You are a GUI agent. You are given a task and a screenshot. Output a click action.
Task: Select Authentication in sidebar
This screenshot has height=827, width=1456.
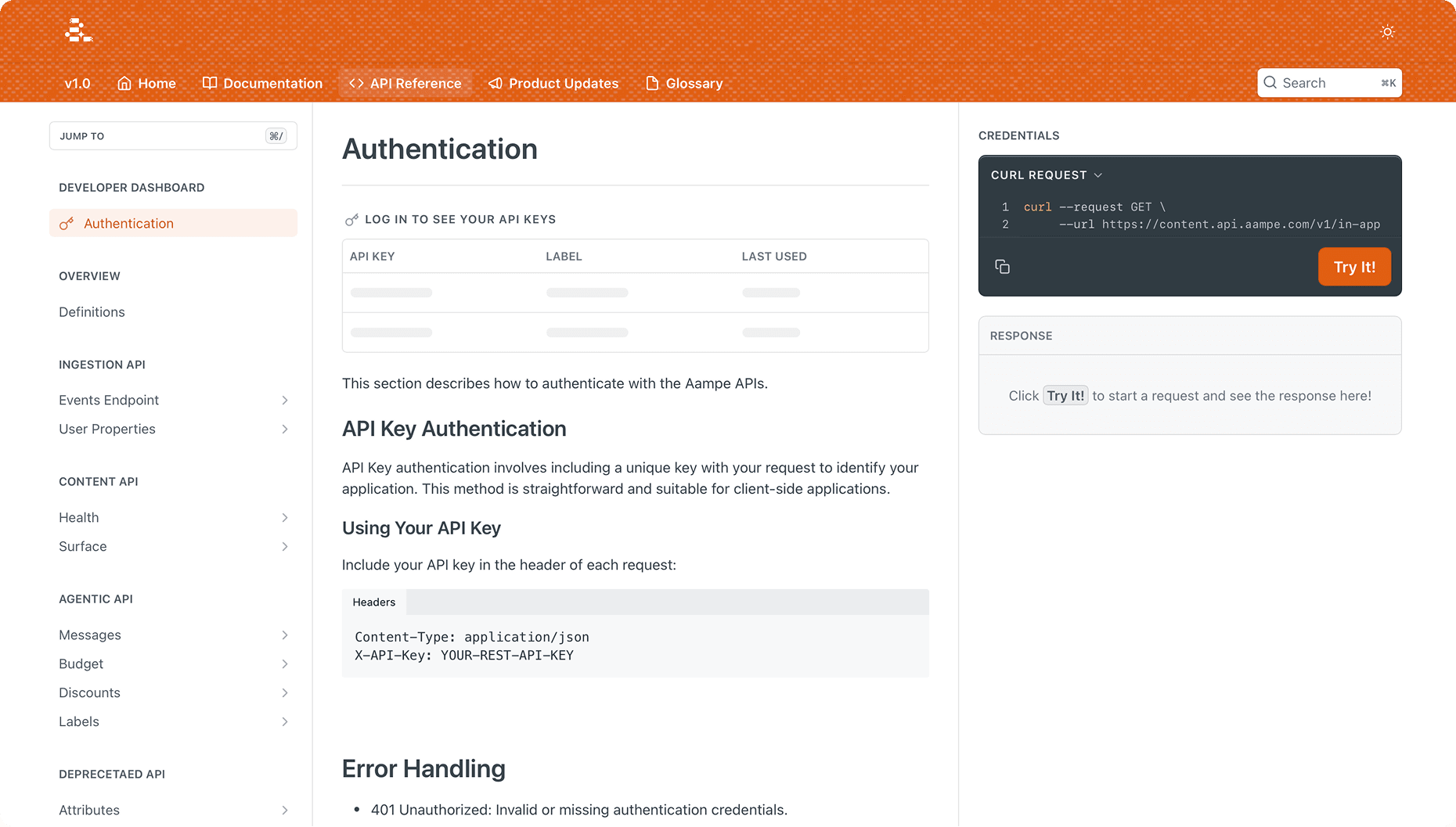tap(173, 223)
